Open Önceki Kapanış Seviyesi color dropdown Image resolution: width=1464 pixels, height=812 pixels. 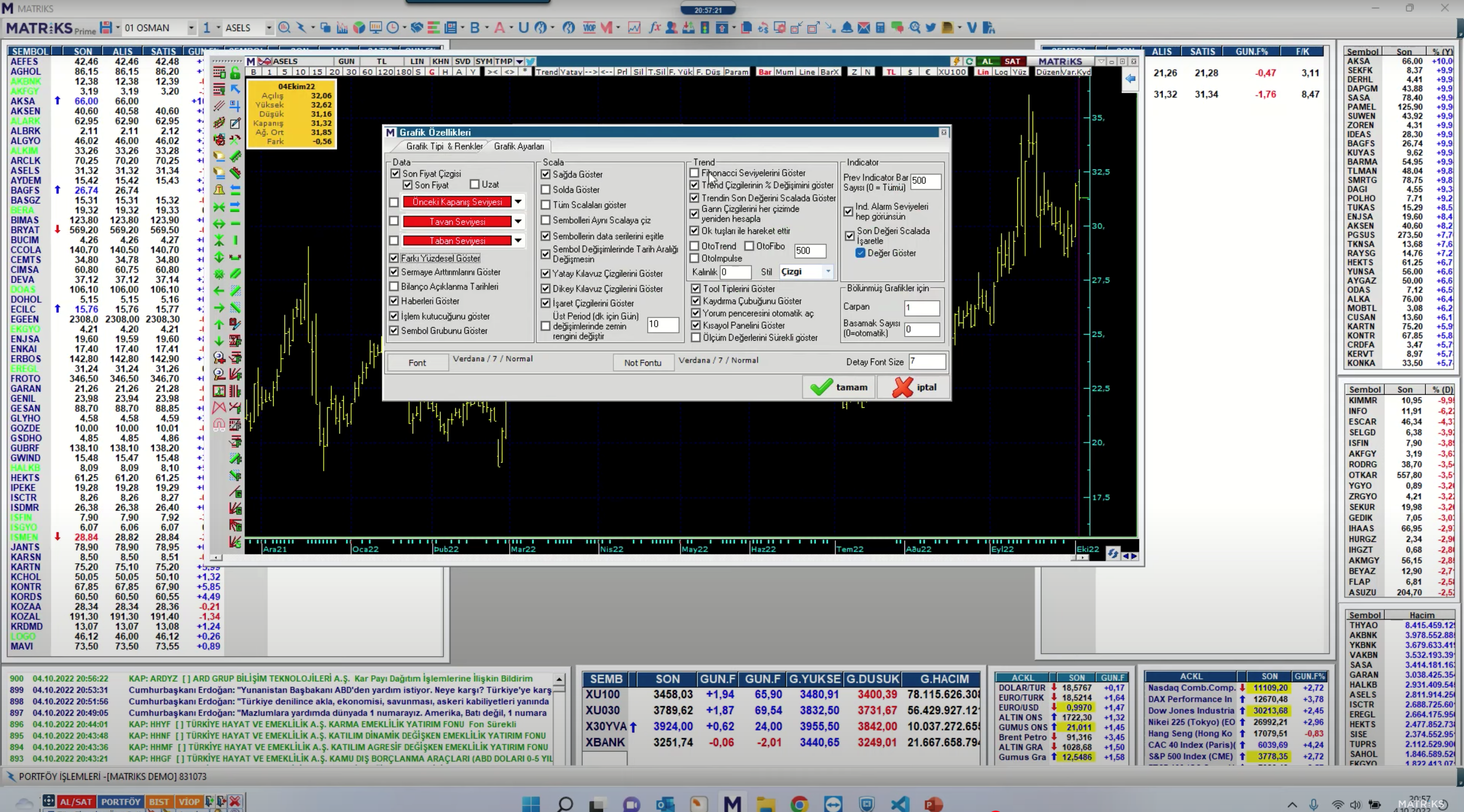[518, 202]
